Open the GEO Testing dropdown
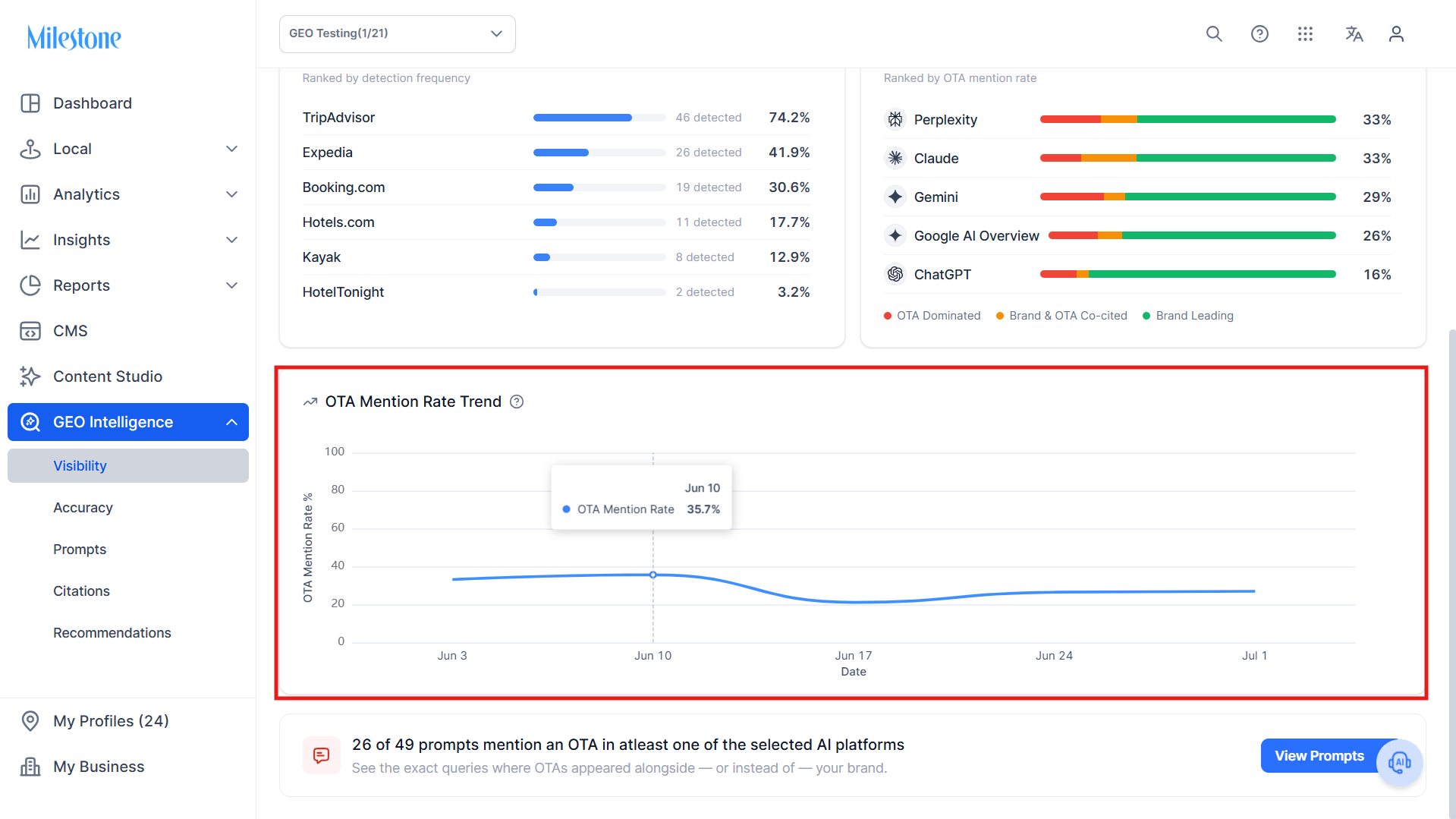Screen dimensions: 1456x819 pyautogui.click(x=398, y=34)
